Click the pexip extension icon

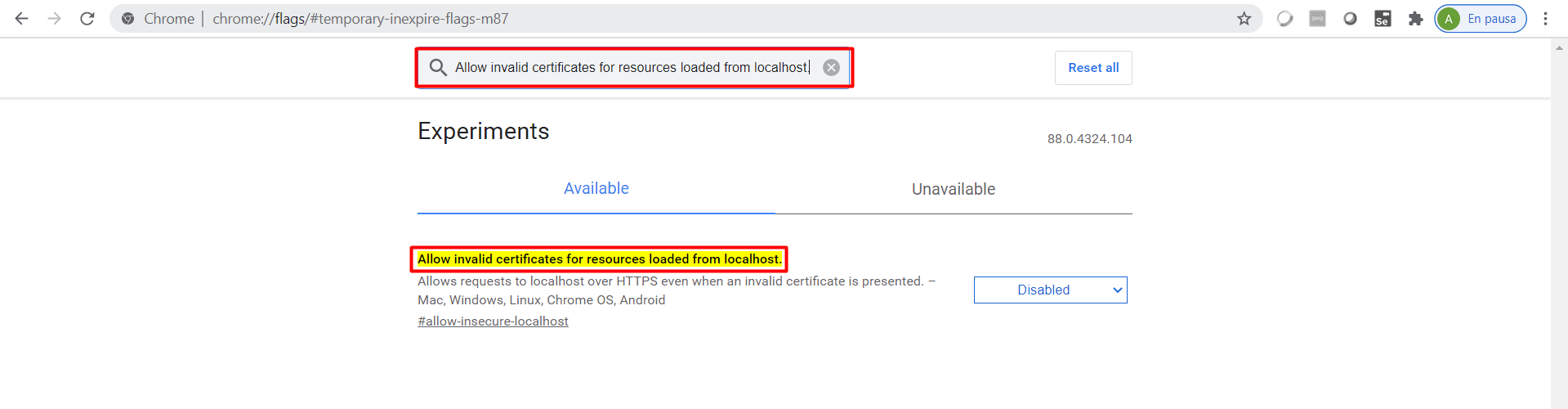1317,19
